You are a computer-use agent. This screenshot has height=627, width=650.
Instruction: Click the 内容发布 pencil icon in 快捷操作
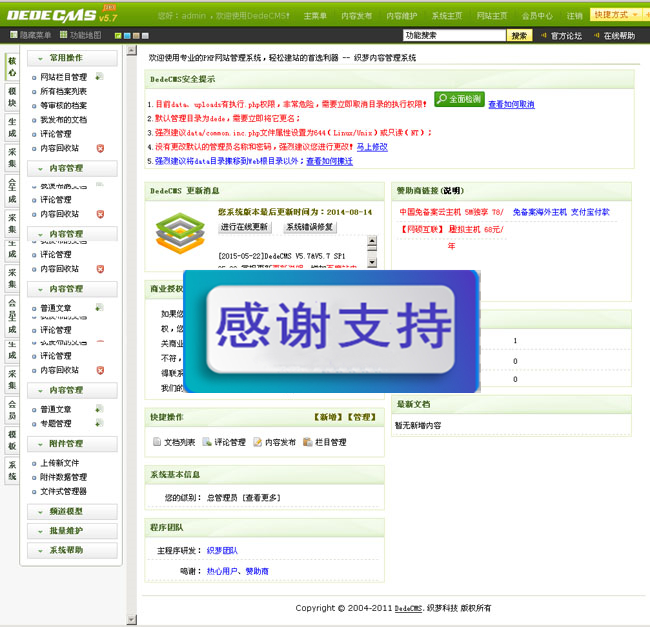coord(257,442)
